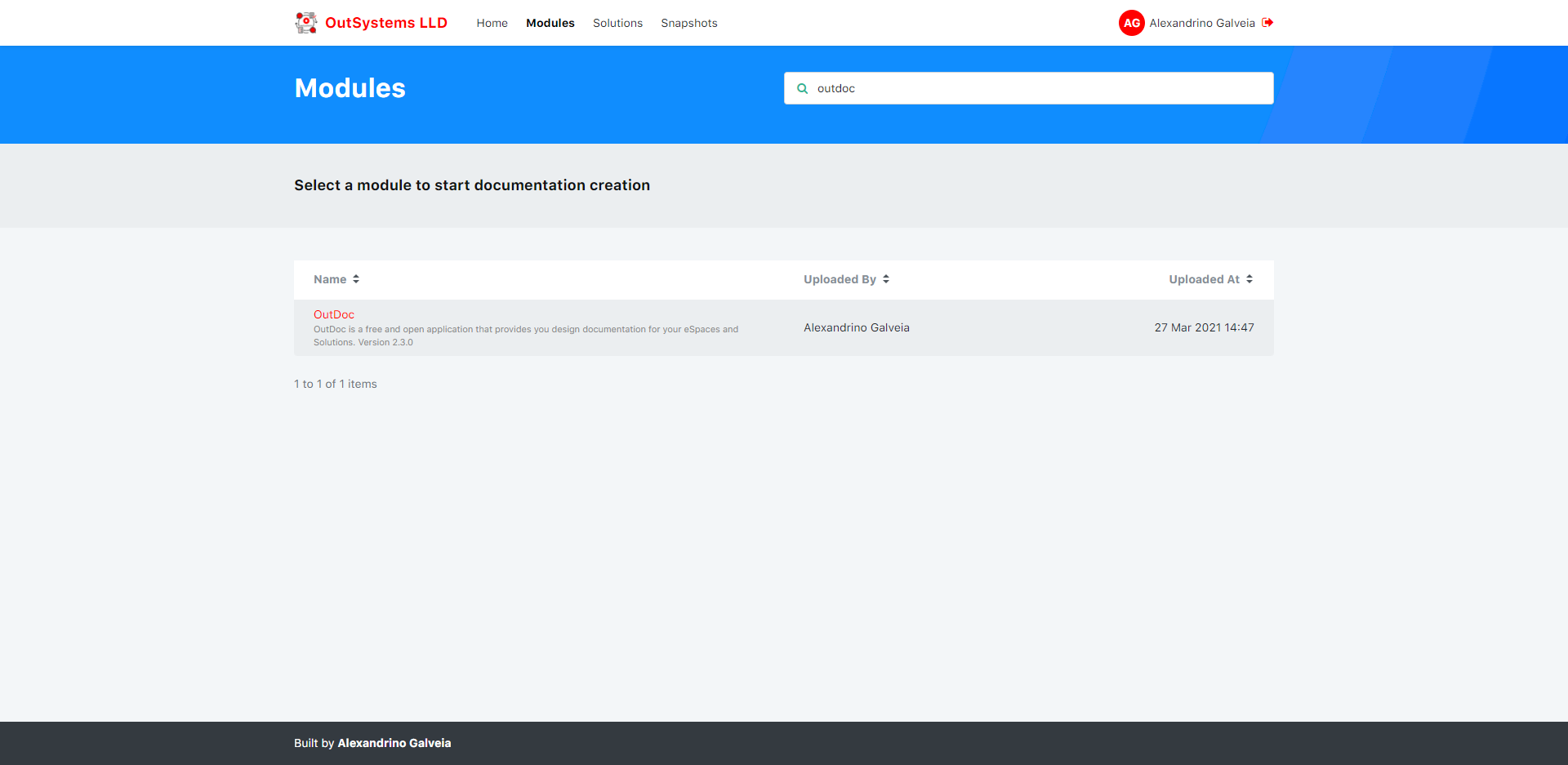Click the Uploaded At column header text

tap(1204, 279)
